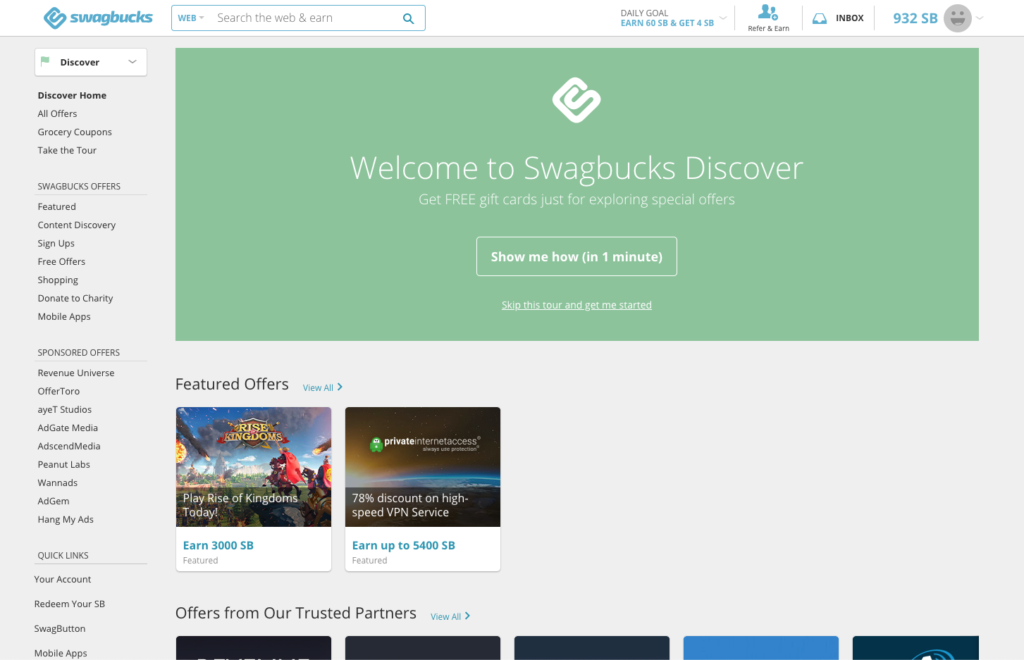This screenshot has height=660, width=1024.
Task: Open Mobile Apps under Quick Links
Action: coord(61,653)
